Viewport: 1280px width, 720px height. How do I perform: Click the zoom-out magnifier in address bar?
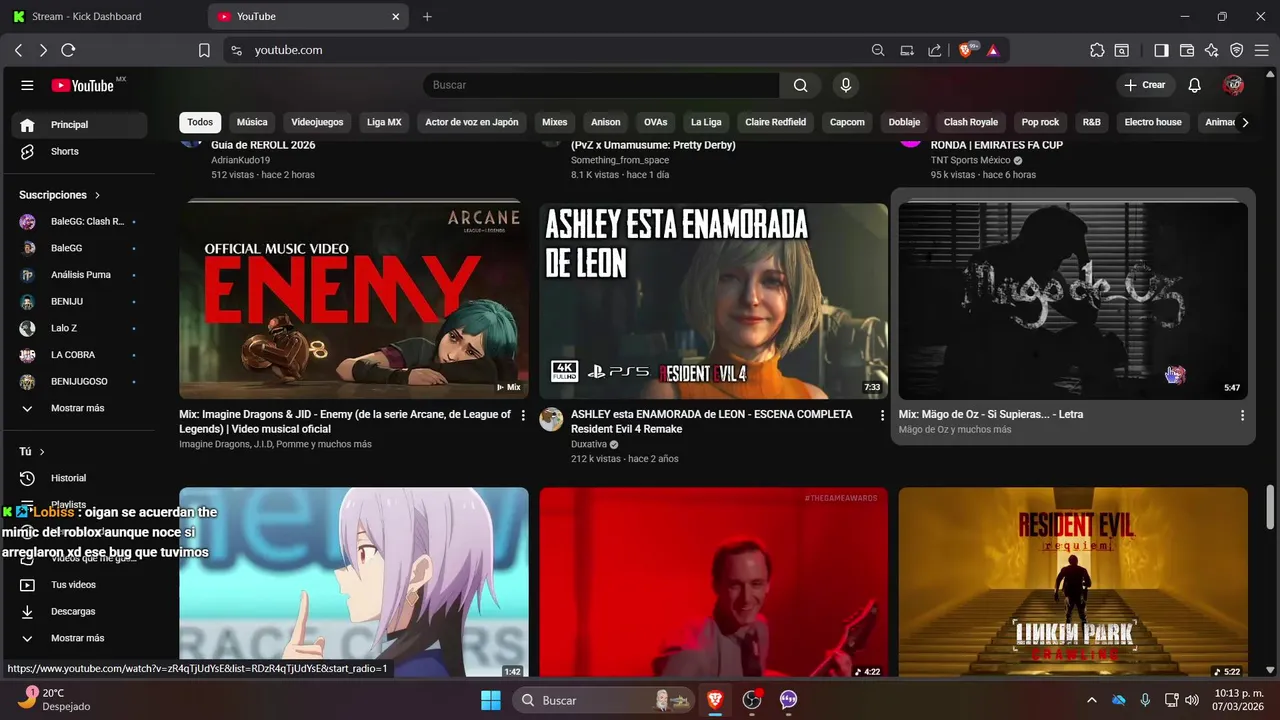pyautogui.click(x=878, y=50)
